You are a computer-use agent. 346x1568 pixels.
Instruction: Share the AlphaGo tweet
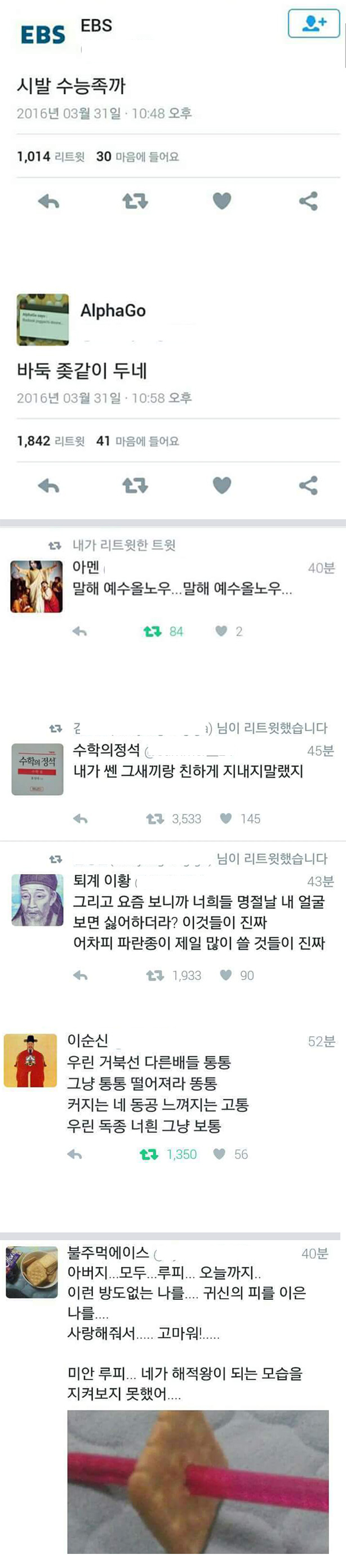tap(308, 485)
